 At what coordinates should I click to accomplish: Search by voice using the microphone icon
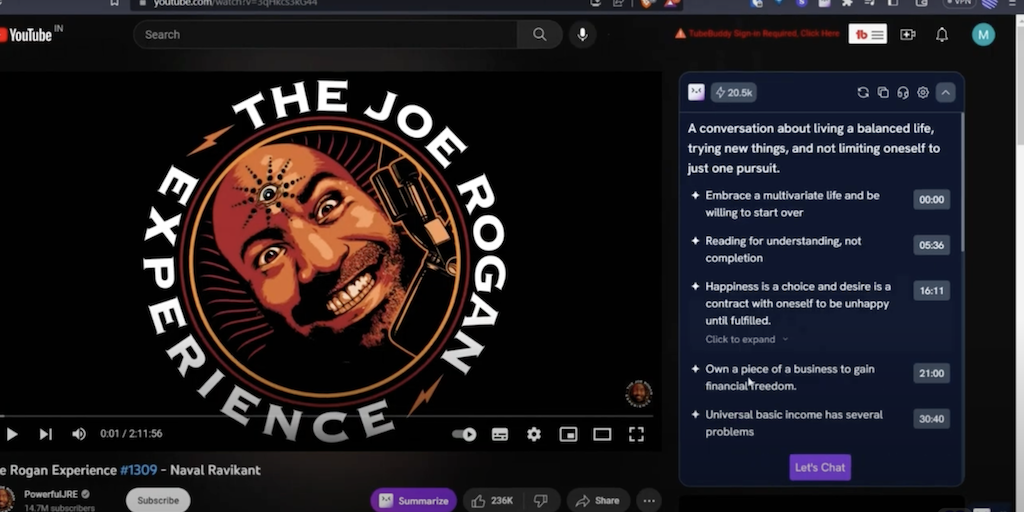(x=582, y=35)
